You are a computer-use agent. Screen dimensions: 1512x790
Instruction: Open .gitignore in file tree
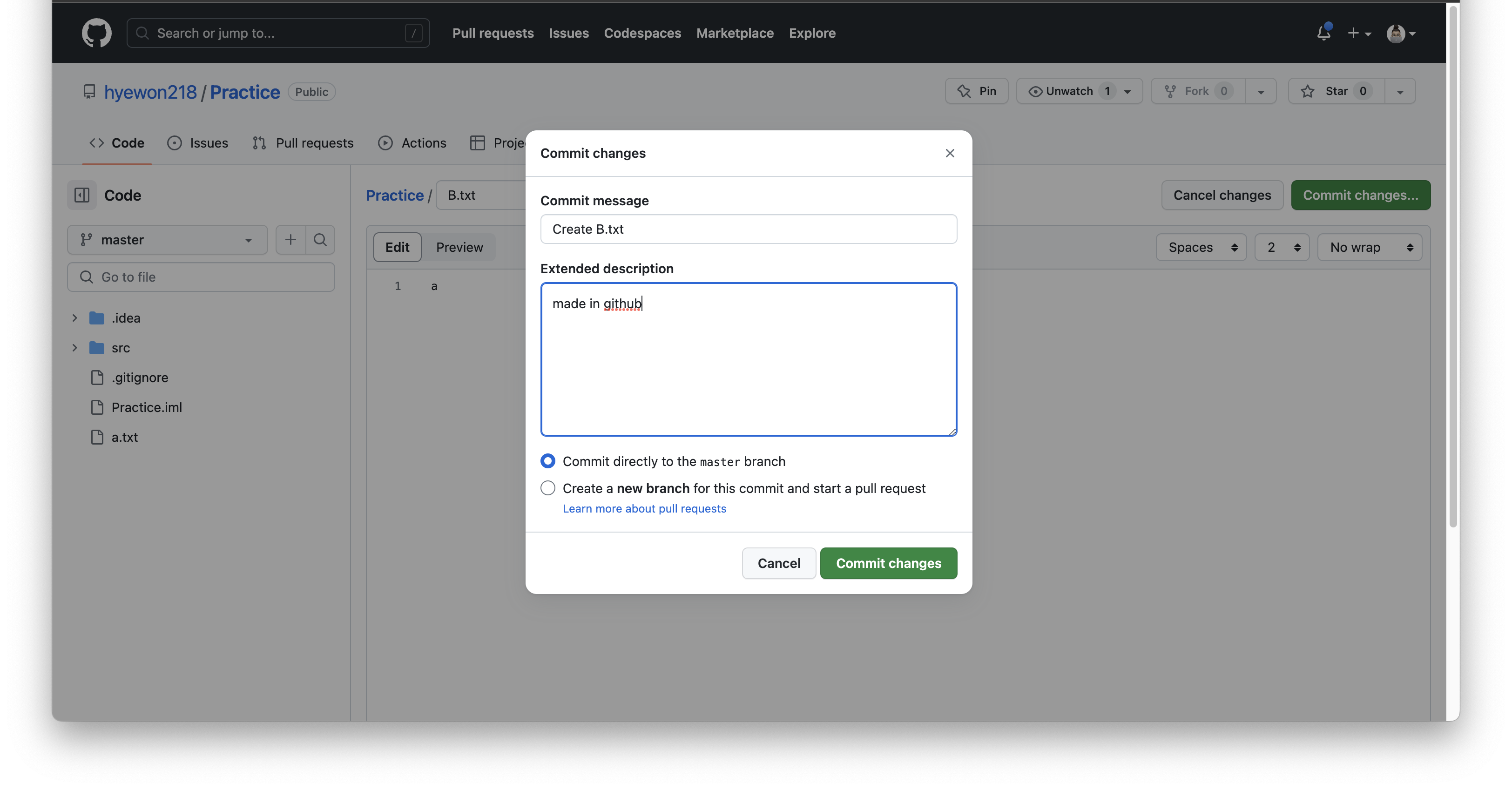pos(140,378)
